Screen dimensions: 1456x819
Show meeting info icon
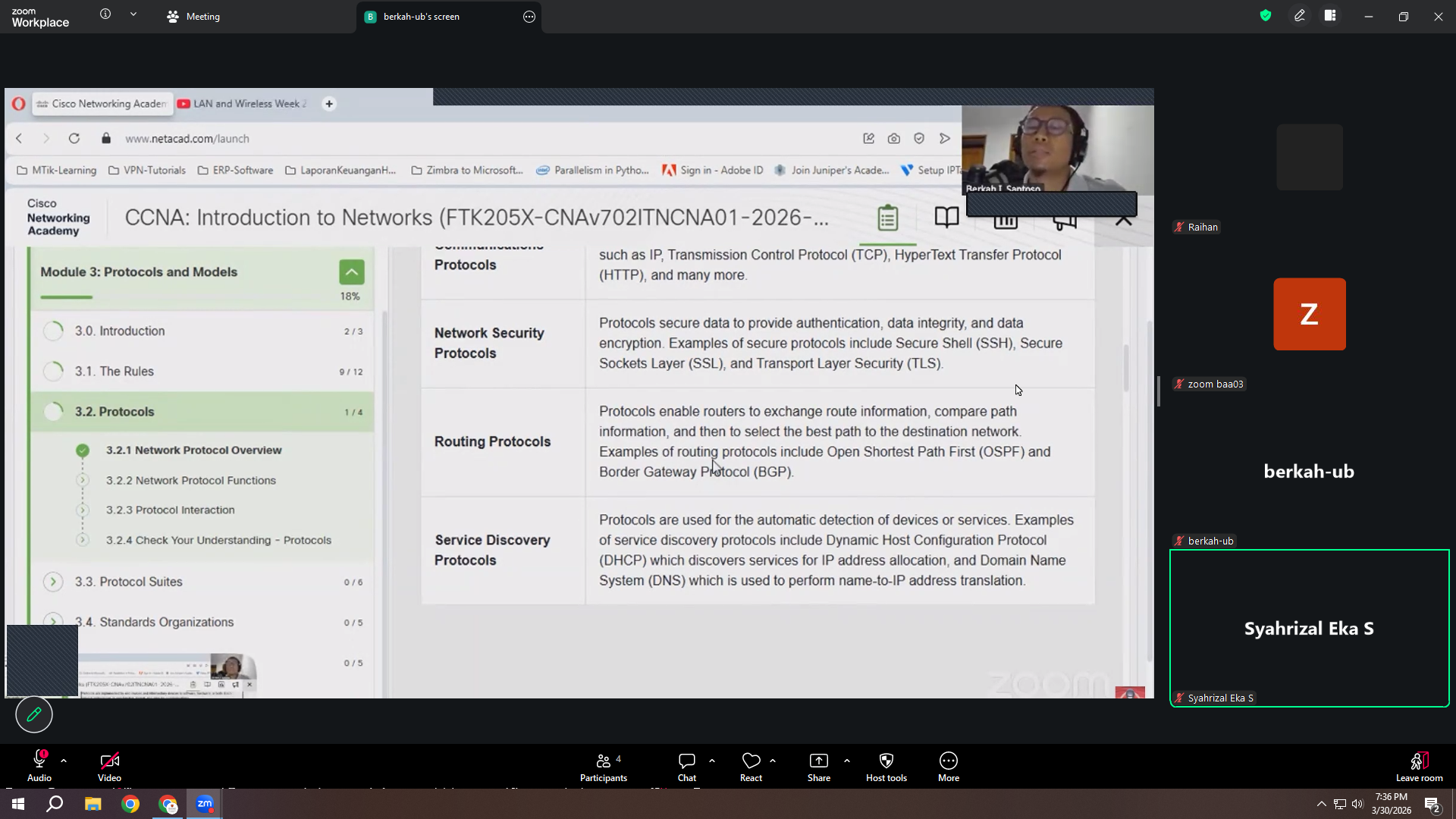pos(105,14)
